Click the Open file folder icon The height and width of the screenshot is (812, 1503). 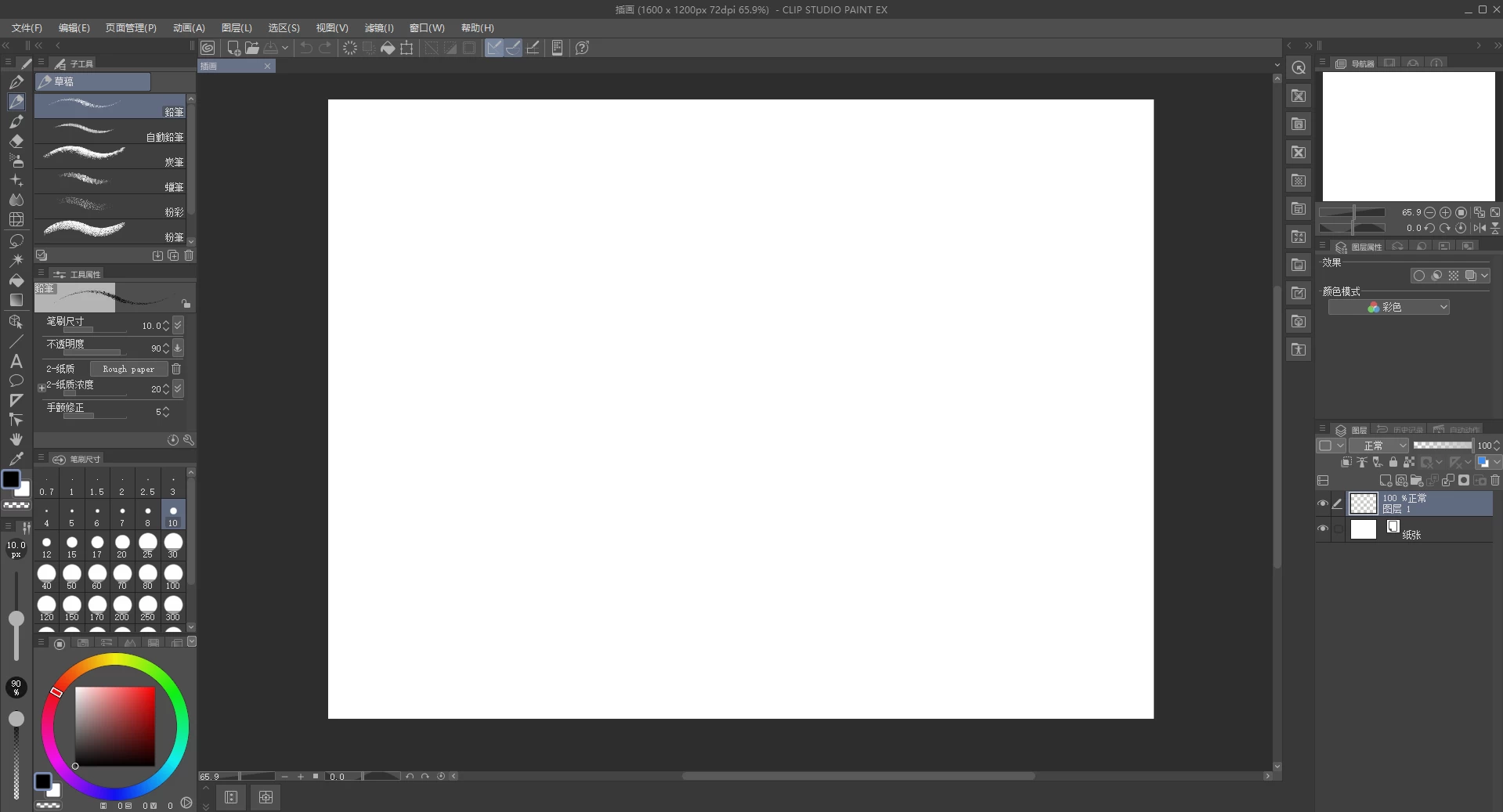pyautogui.click(x=251, y=48)
